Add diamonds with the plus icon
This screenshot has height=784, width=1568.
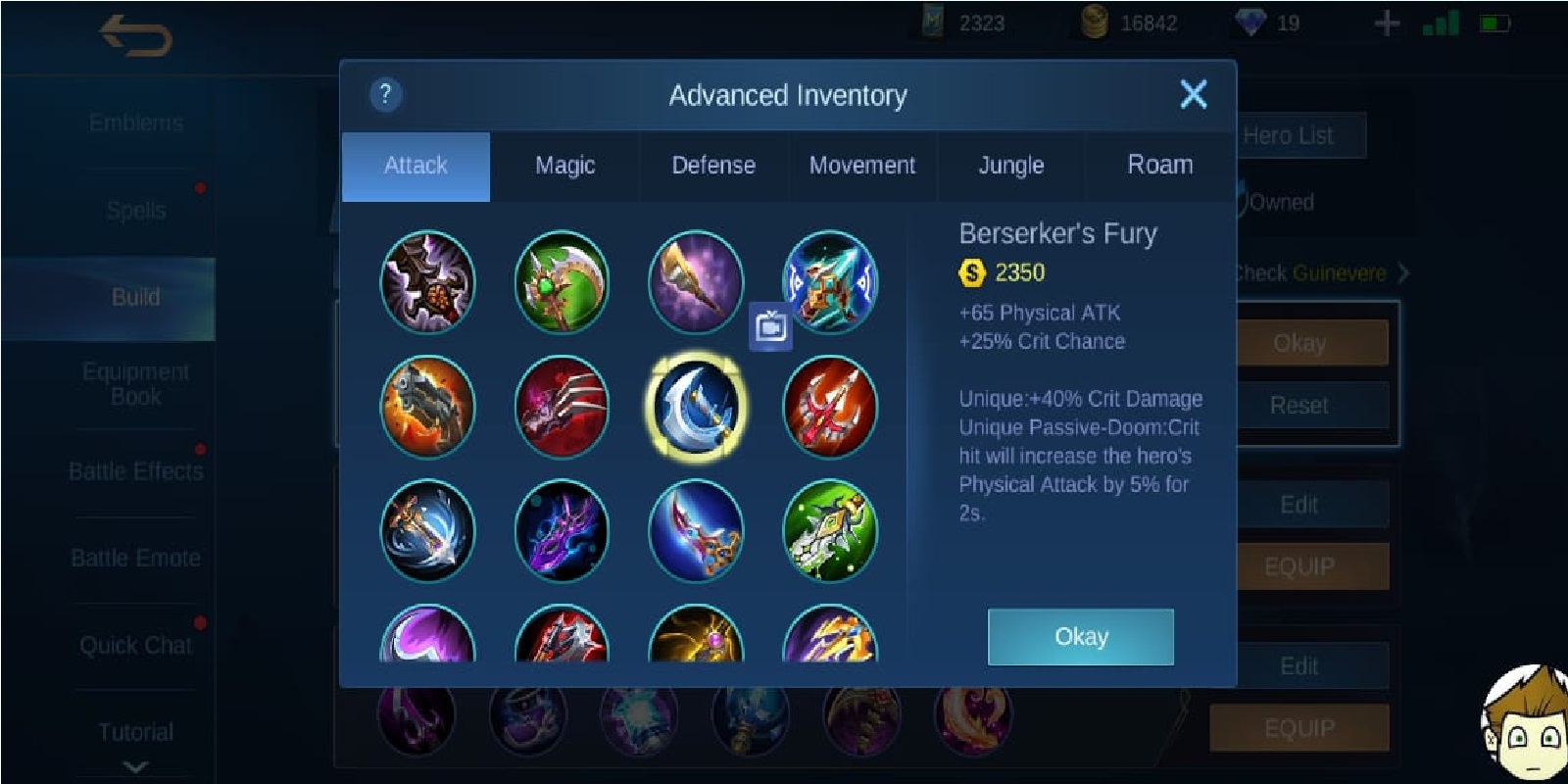tap(1387, 23)
